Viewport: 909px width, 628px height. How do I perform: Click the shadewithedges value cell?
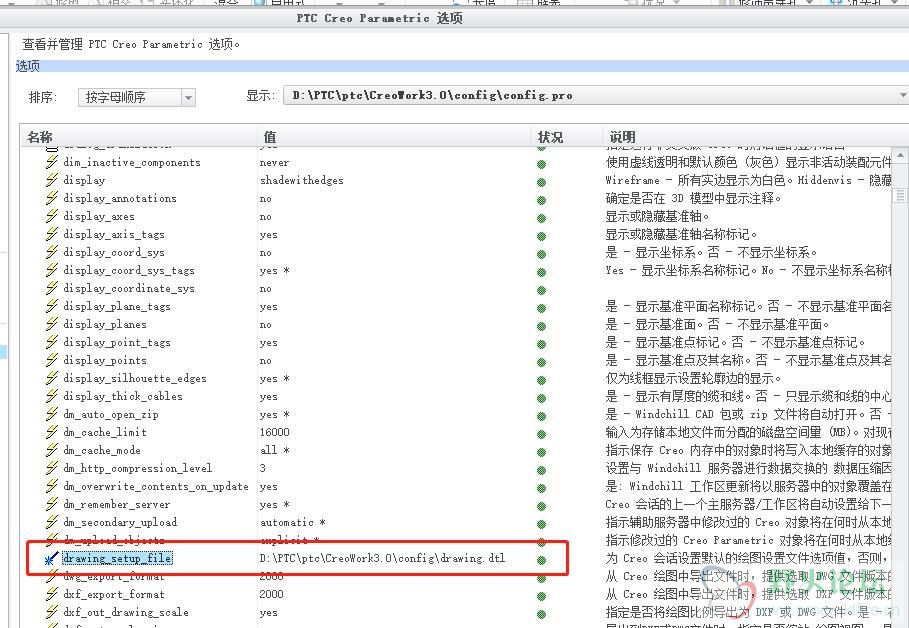[301, 180]
